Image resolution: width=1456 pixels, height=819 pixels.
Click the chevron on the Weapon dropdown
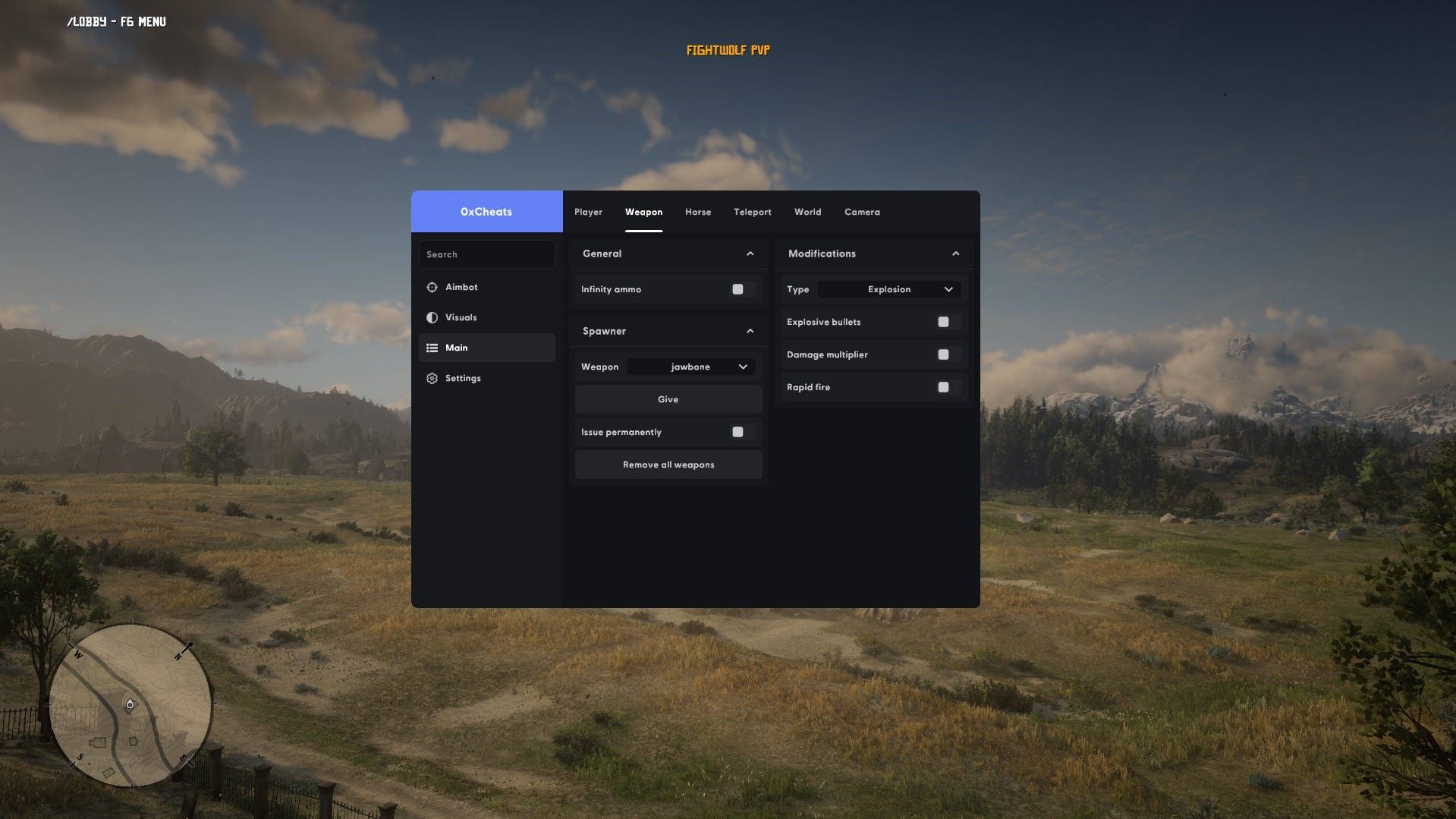(x=742, y=367)
